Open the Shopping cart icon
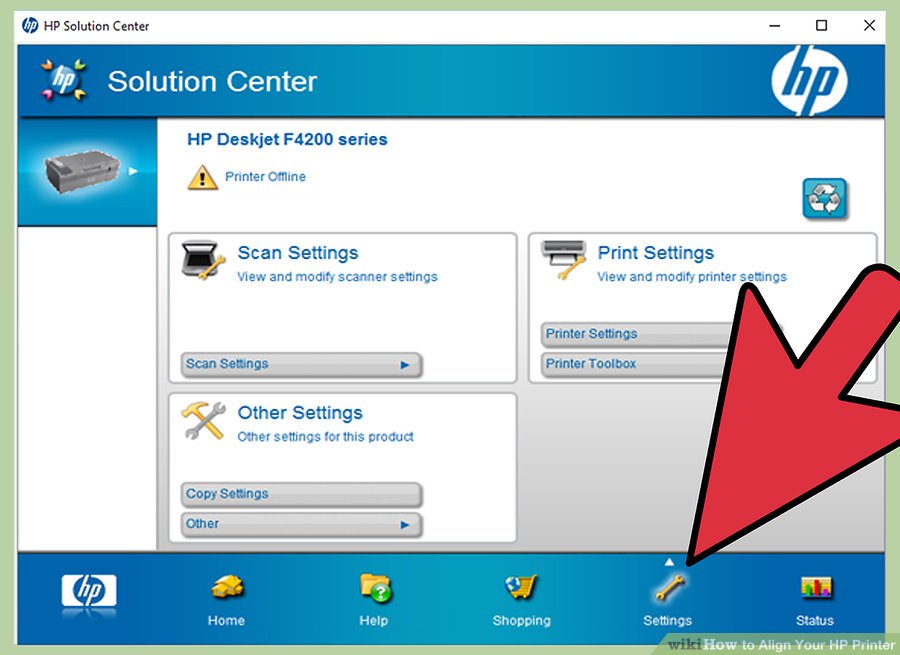Image resolution: width=900 pixels, height=655 pixels. (x=522, y=587)
